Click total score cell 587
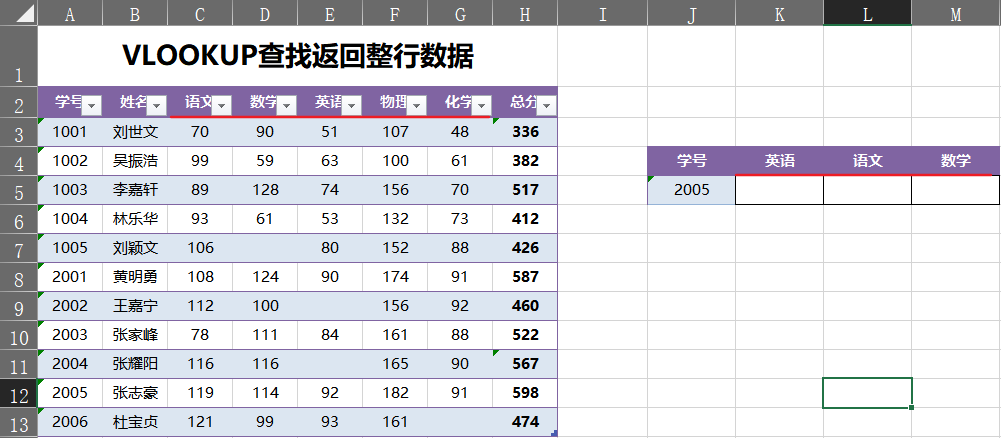 (525, 276)
